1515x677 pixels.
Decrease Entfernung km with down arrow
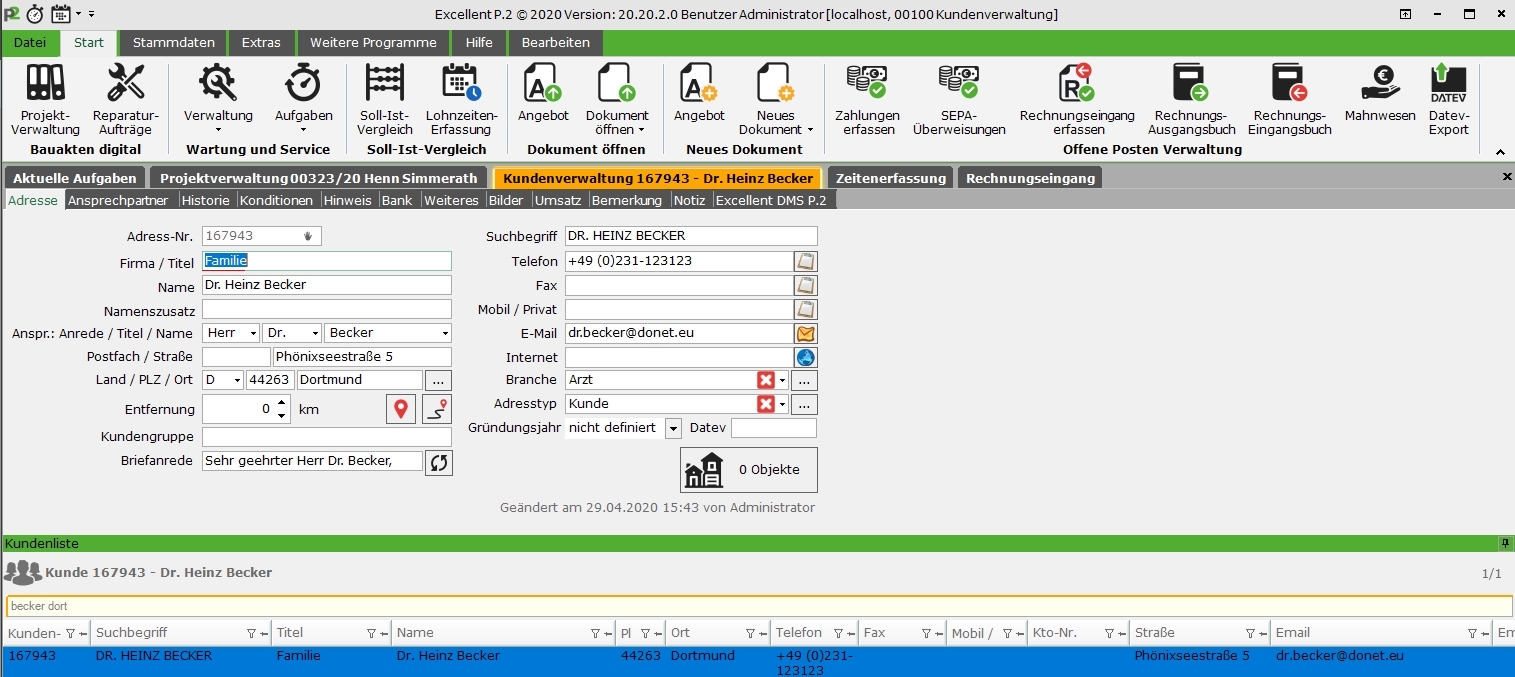point(282,415)
